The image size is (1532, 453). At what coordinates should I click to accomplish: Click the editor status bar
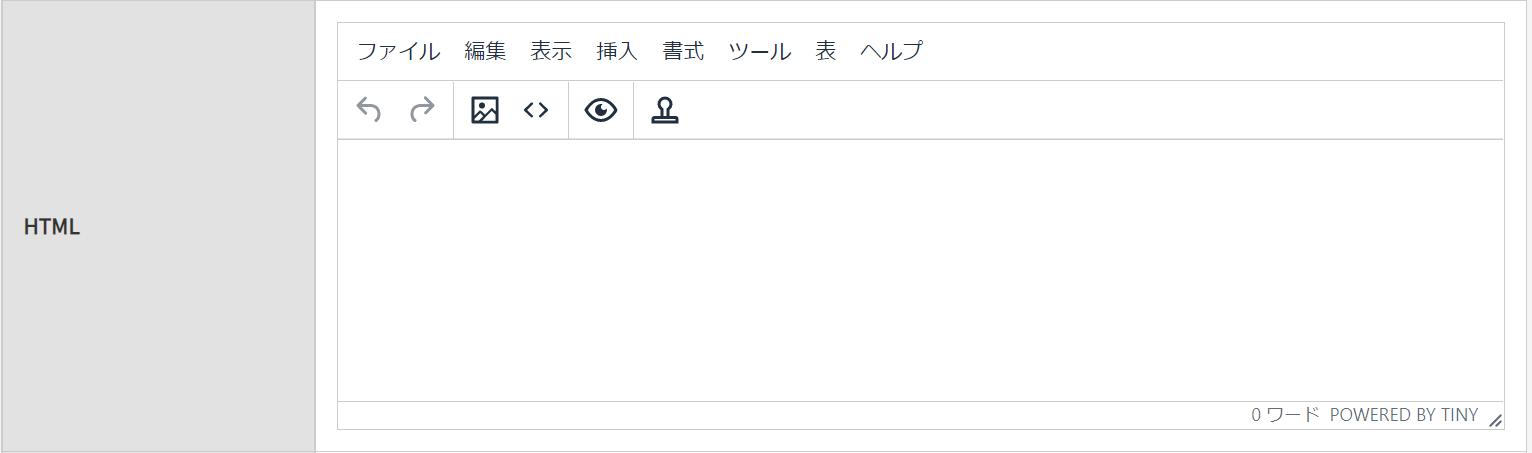(x=920, y=415)
